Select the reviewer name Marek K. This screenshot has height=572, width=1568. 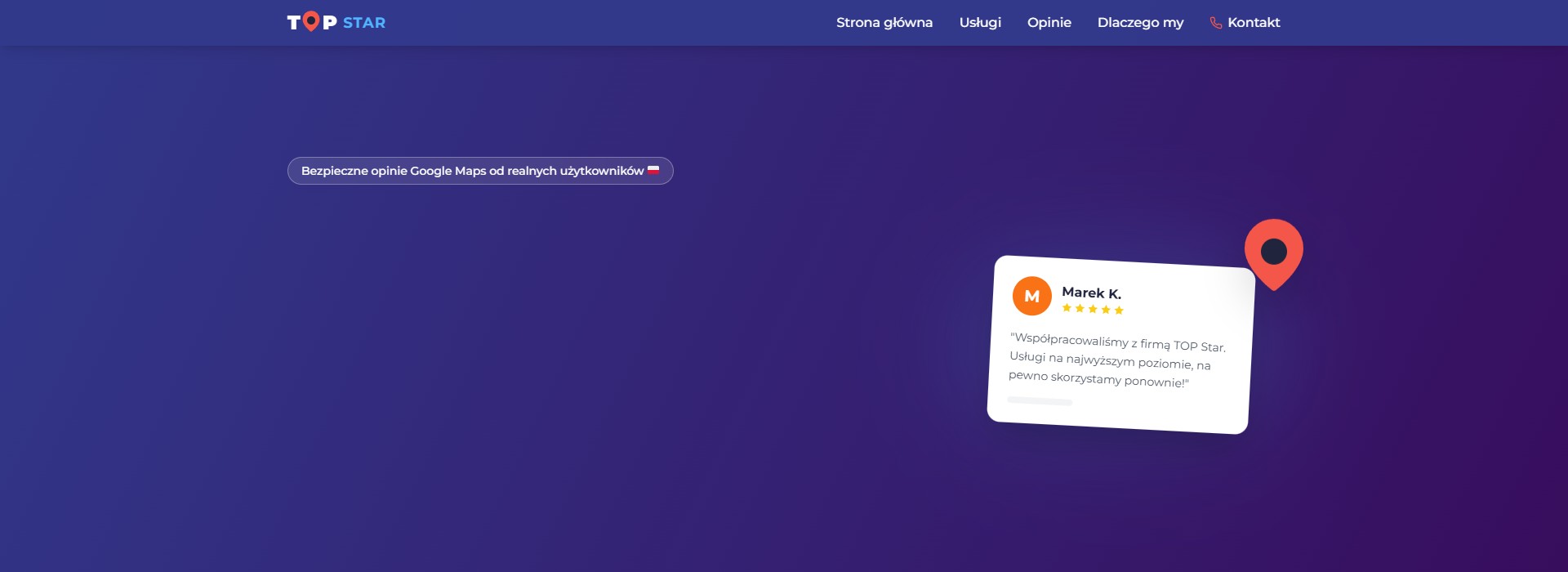point(1092,293)
